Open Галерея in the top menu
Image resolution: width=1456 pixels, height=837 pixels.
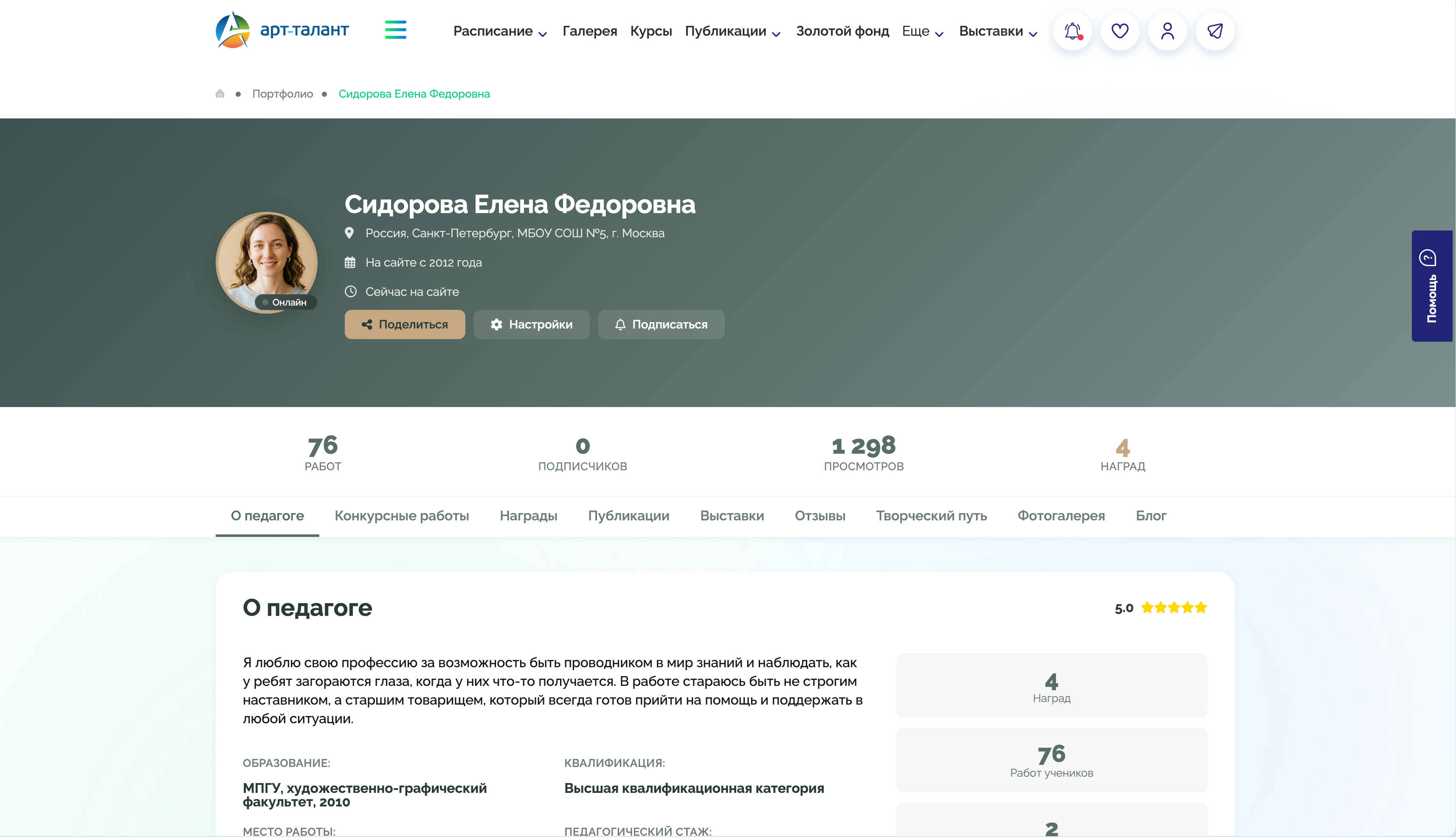point(589,31)
